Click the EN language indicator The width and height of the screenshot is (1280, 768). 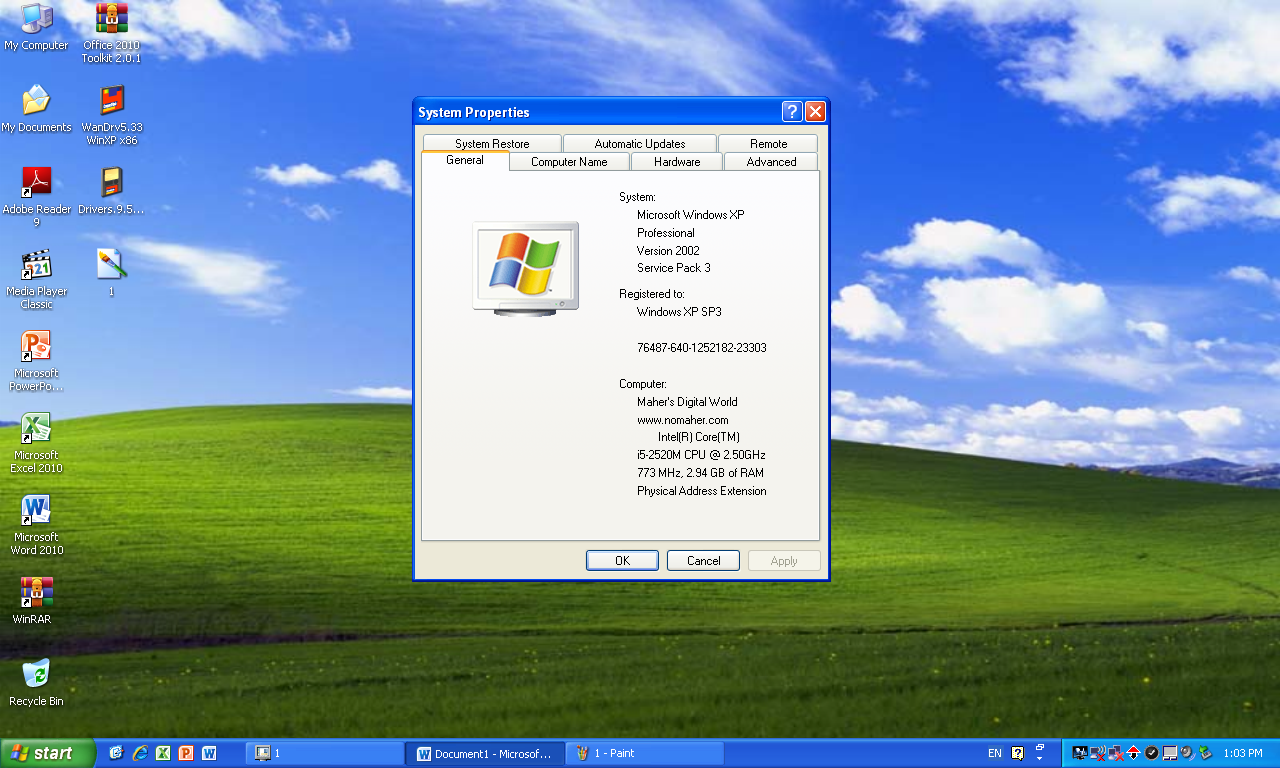click(995, 753)
